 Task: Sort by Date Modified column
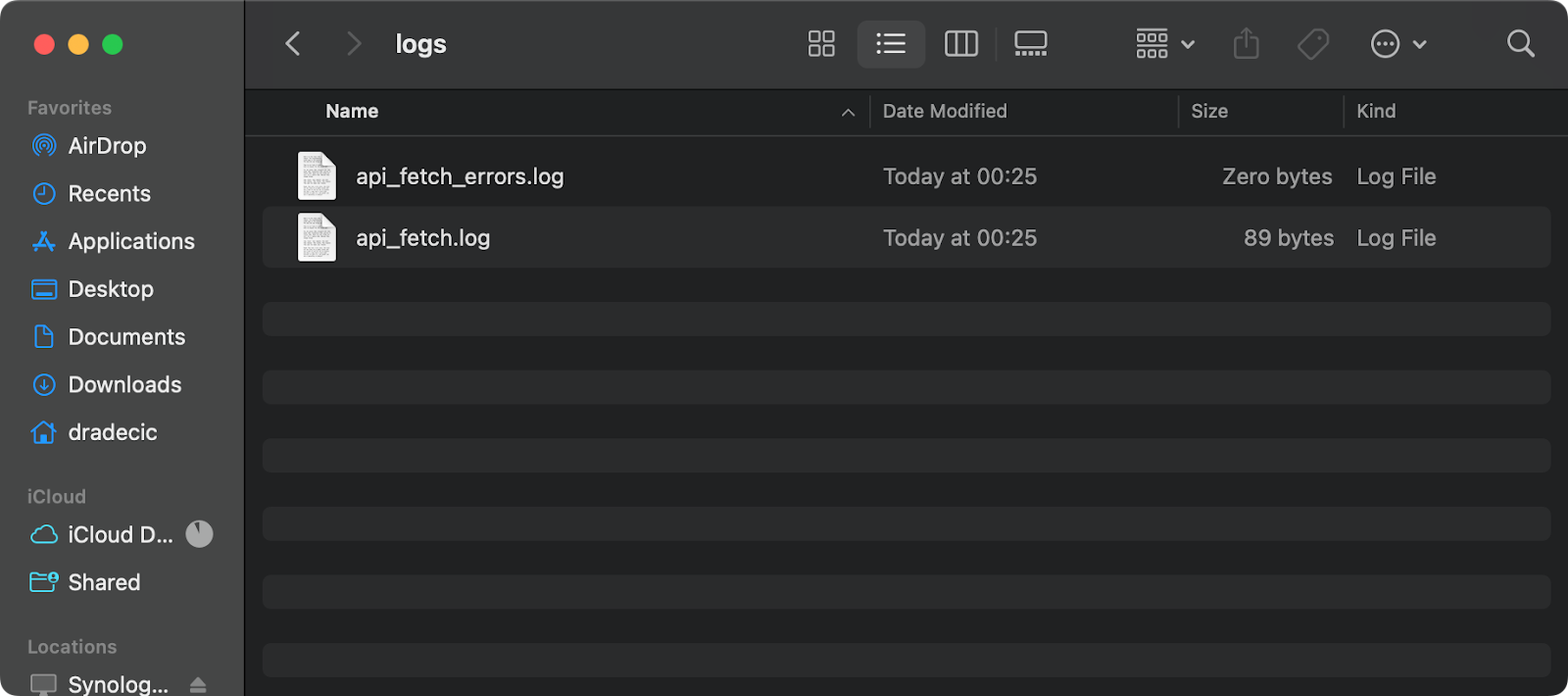point(945,111)
